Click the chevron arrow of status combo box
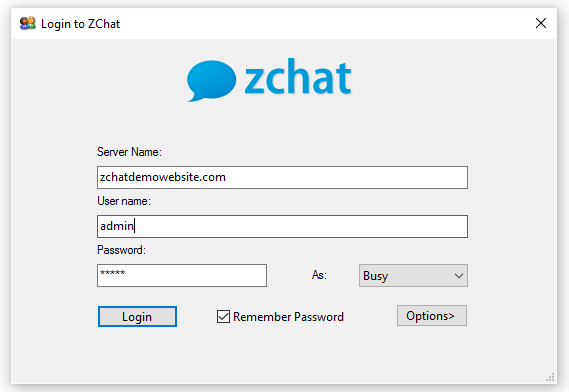 point(459,276)
